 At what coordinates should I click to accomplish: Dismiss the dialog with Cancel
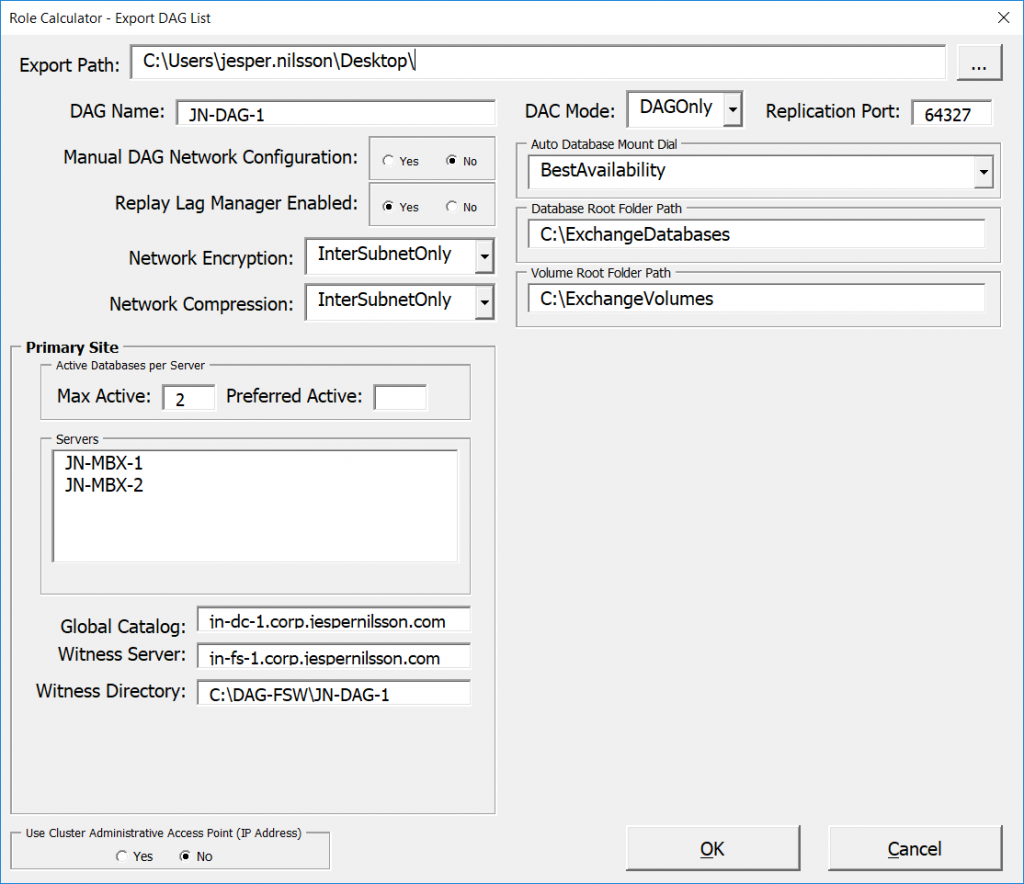(x=915, y=847)
